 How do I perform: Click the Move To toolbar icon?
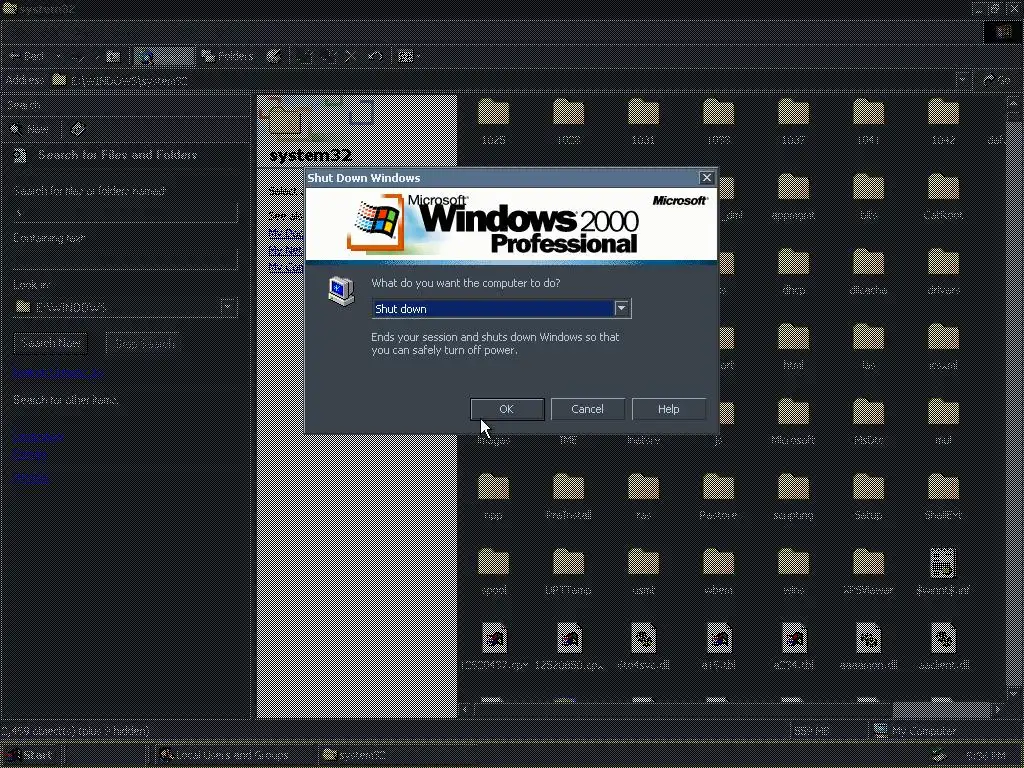pos(304,56)
